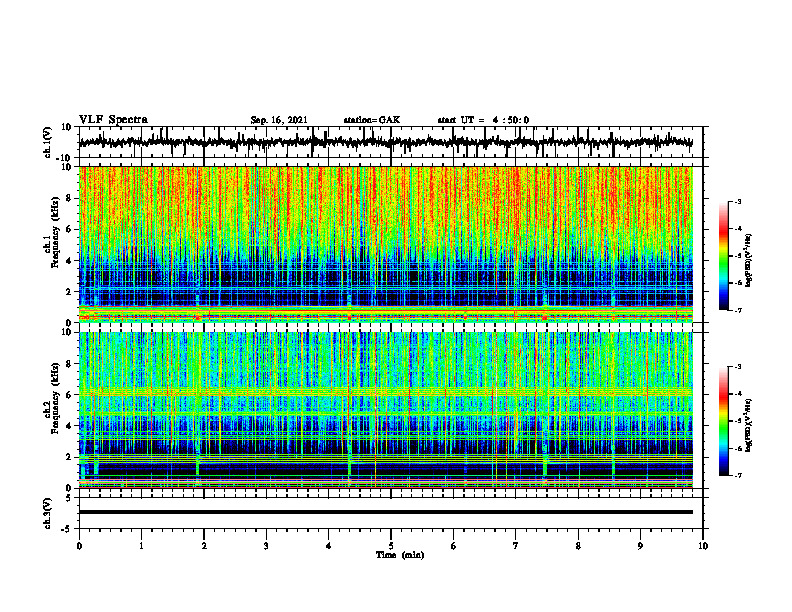Click the date text "Sep. 16, 2021"
792x612 pixels.
tap(279, 120)
